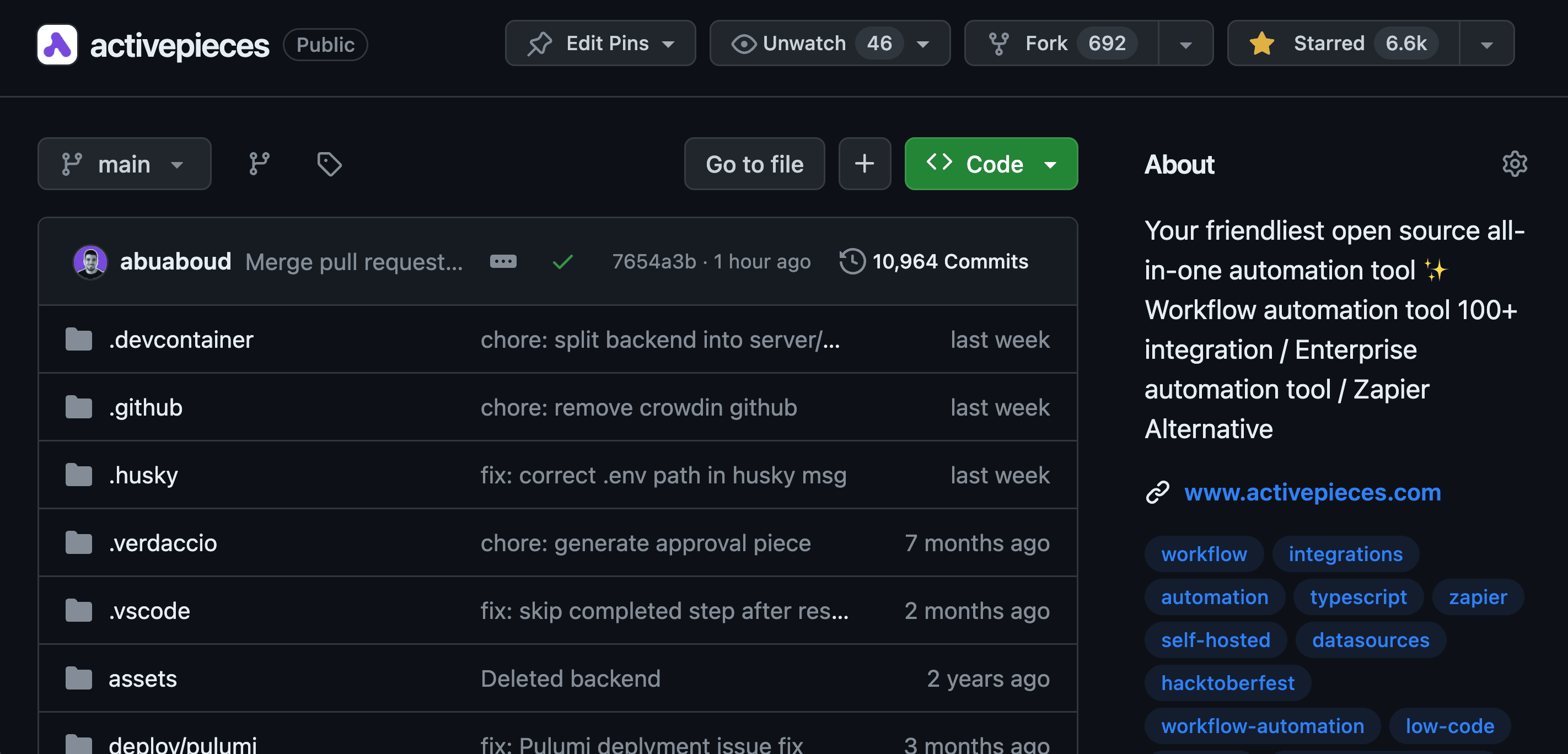Viewport: 1568px width, 754px height.
Task: Select the workflow topic tag
Action: click(x=1204, y=554)
